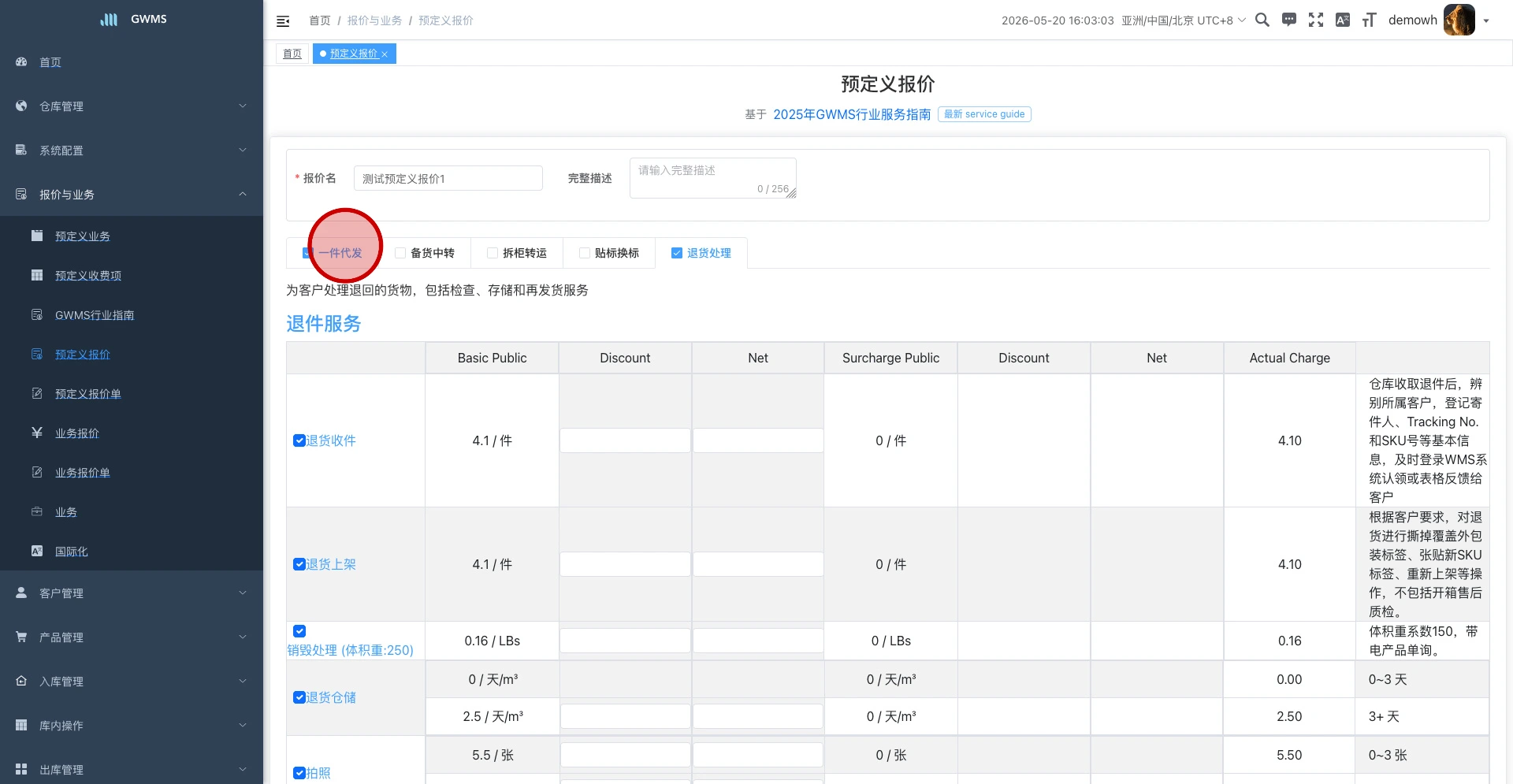Viewport: 1513px width, 784px height.
Task: Open the message chat bubble icon
Action: pos(1289,20)
